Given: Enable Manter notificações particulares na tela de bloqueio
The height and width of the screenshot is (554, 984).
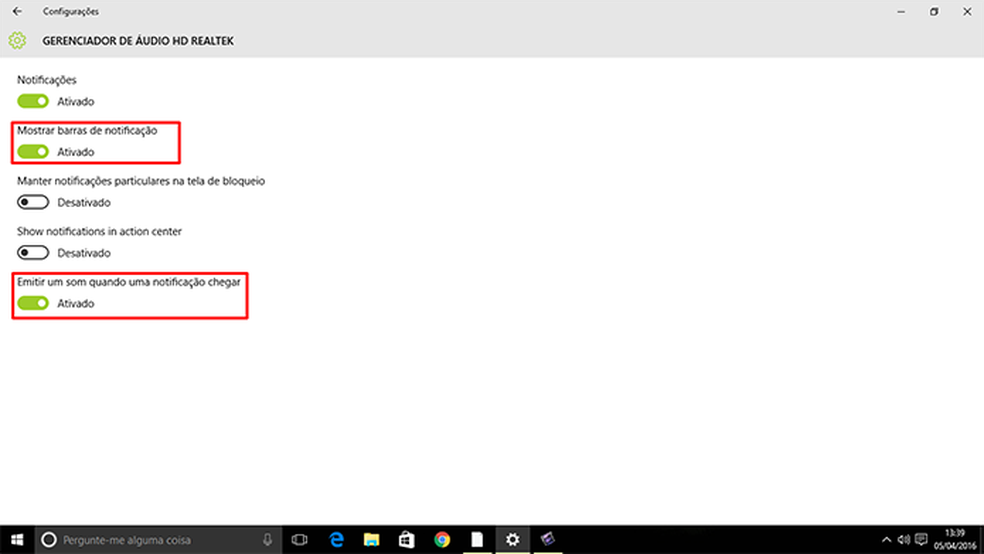Looking at the screenshot, I should [x=33, y=202].
